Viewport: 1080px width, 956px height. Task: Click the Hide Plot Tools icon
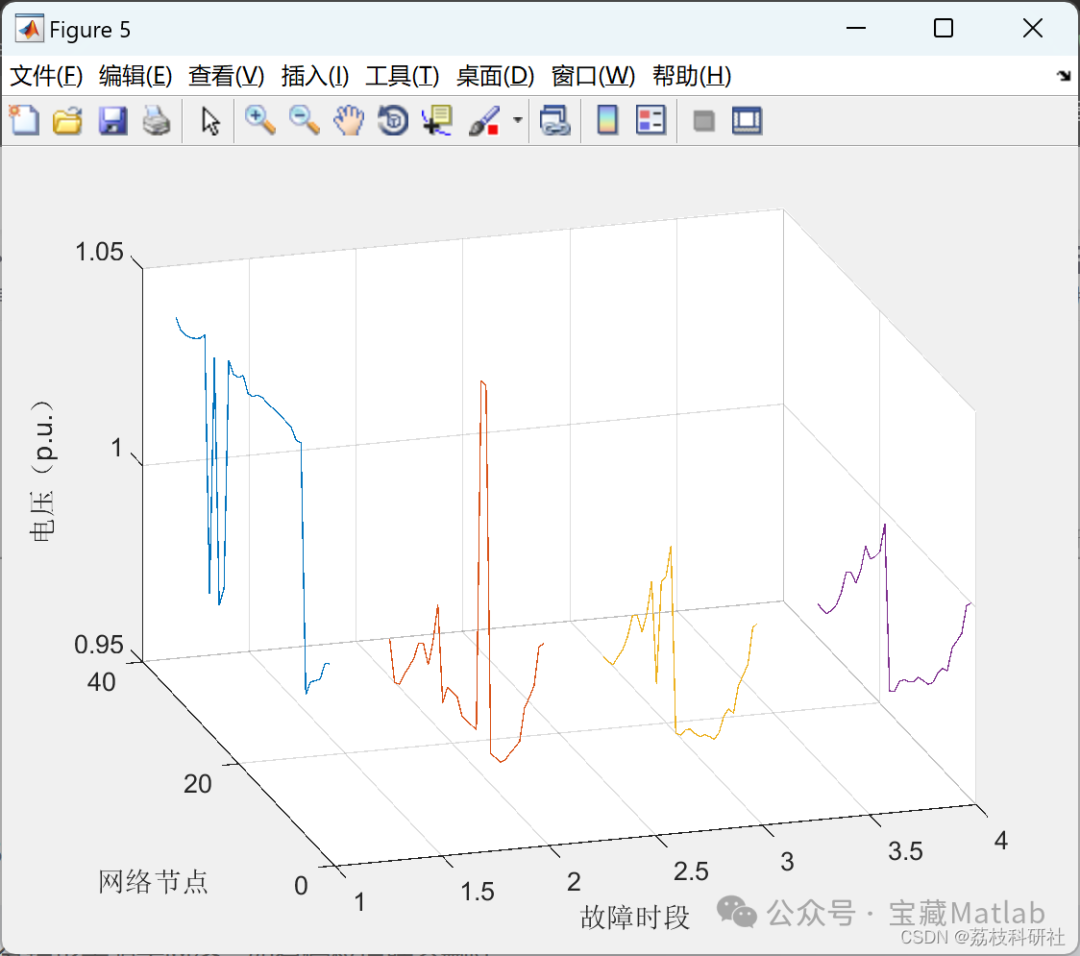coord(703,121)
